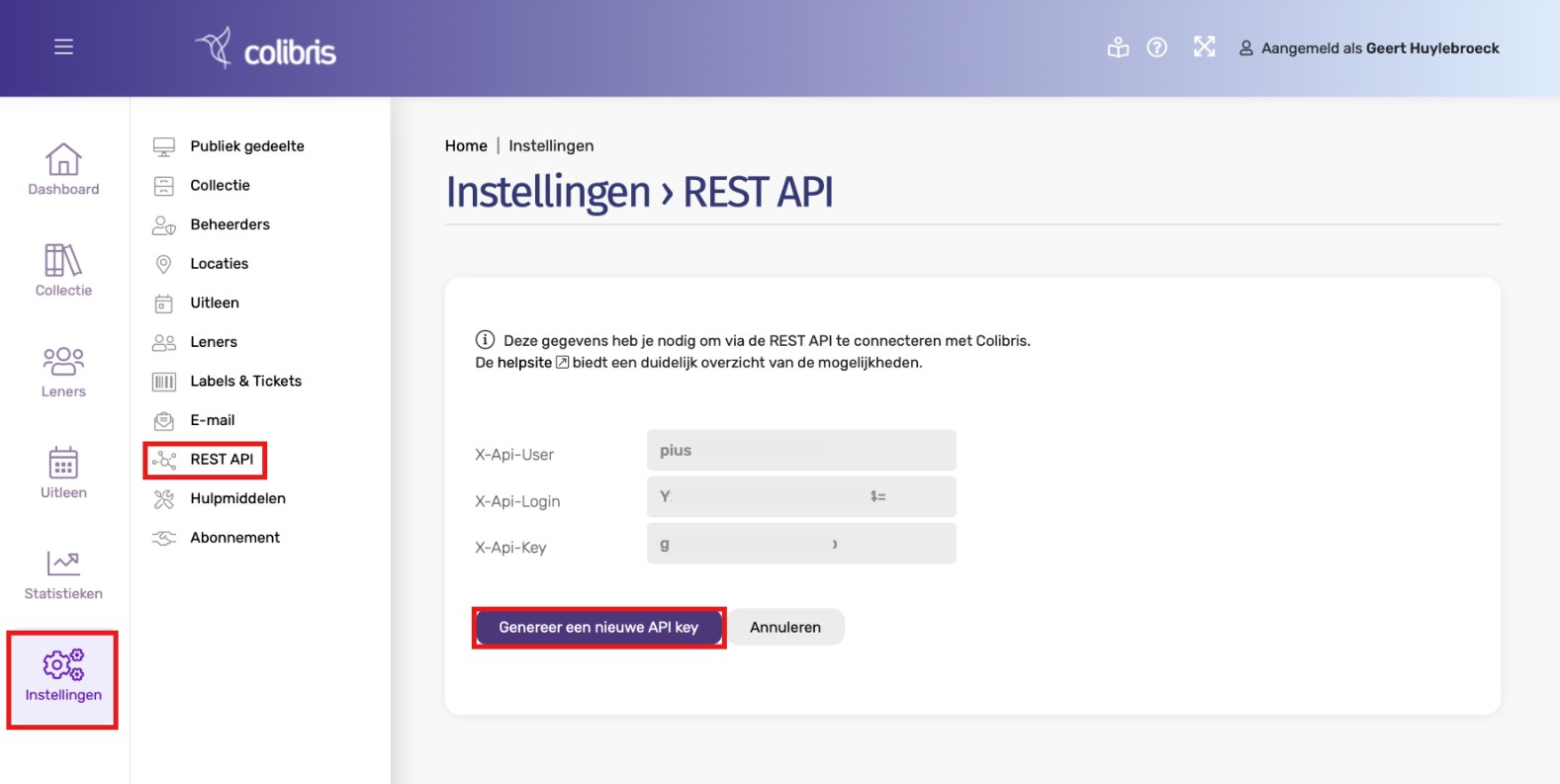Toggle fullscreen with the expand arrows icon
Image resolution: width=1560 pixels, height=784 pixels.
pos(1204,46)
